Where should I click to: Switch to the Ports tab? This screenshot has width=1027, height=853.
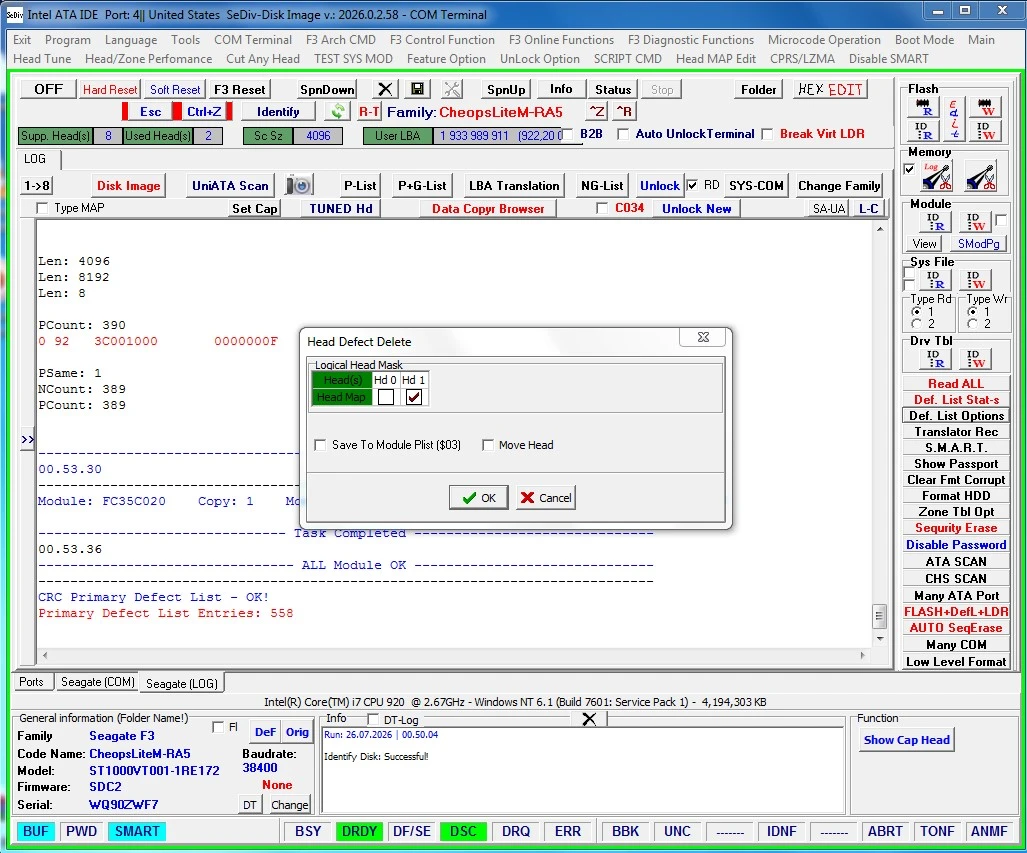point(31,682)
